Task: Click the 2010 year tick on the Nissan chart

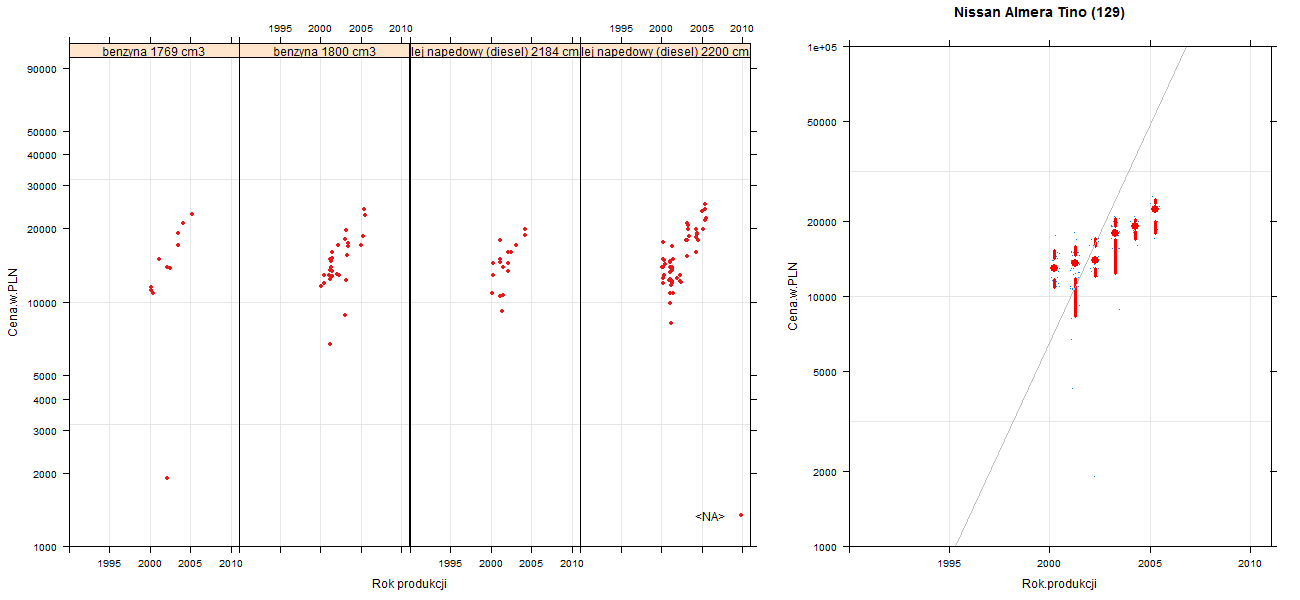Action: (x=1251, y=564)
